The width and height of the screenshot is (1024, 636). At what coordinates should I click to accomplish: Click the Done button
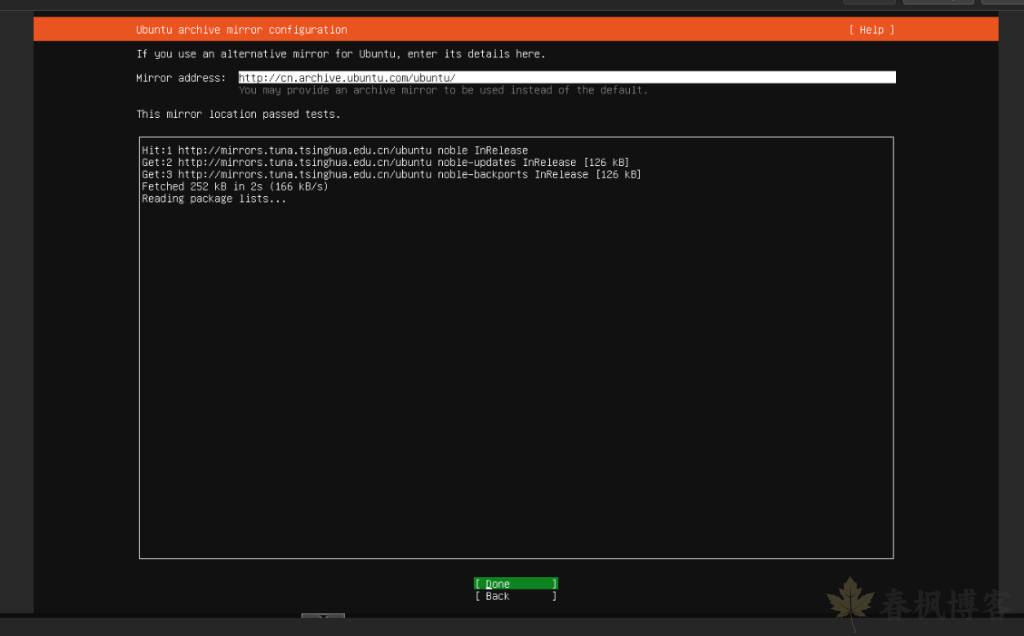click(515, 584)
